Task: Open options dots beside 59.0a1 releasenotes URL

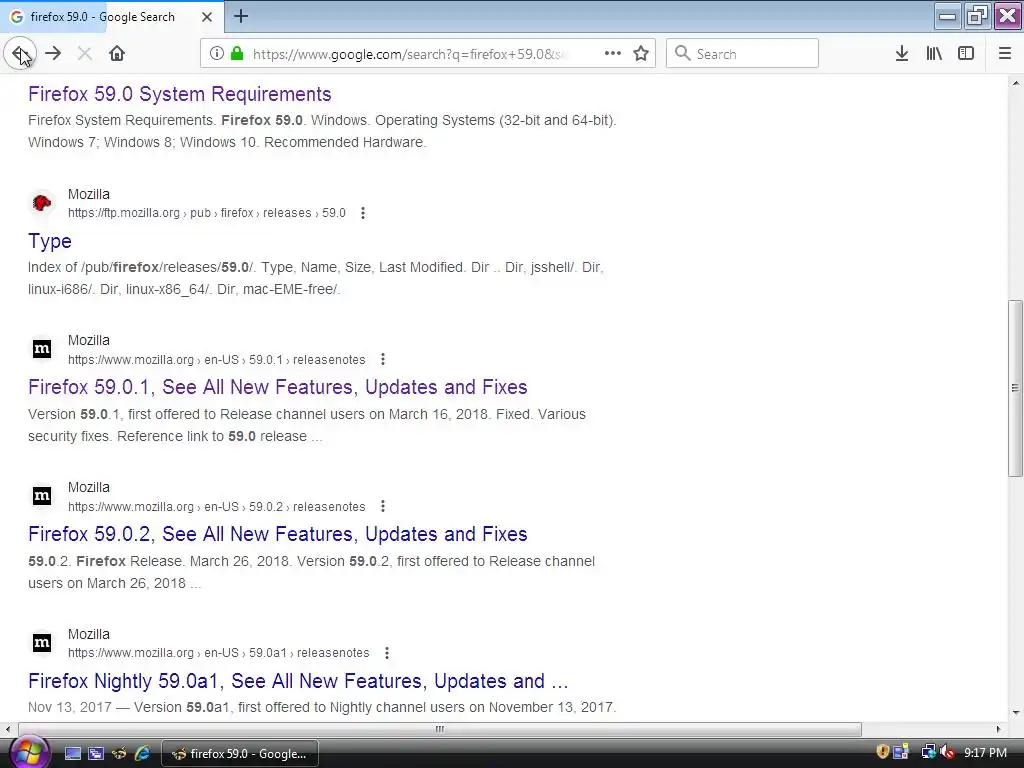Action: 387,653
